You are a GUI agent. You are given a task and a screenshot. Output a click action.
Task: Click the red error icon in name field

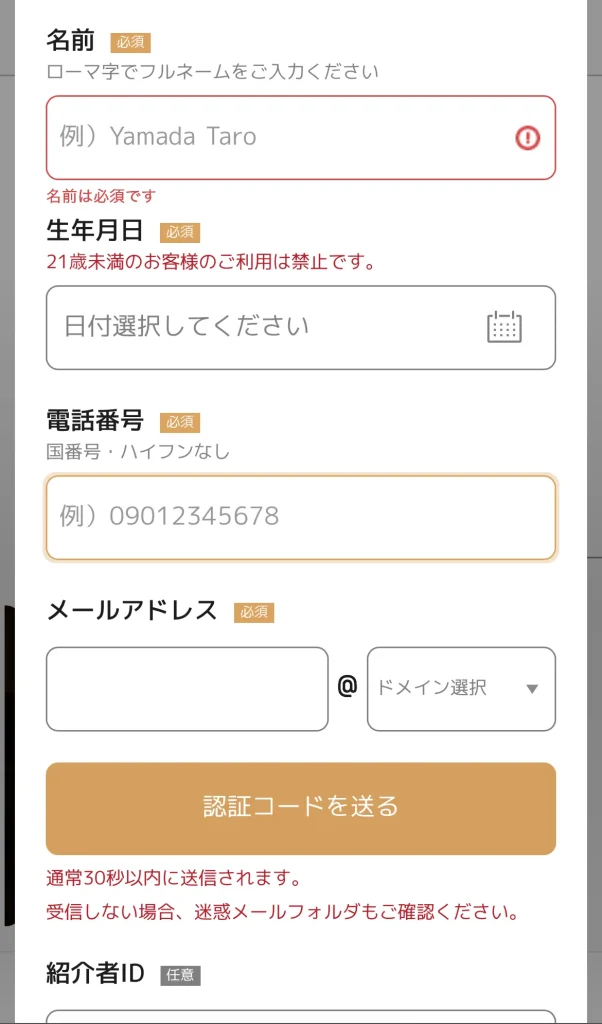click(527, 138)
